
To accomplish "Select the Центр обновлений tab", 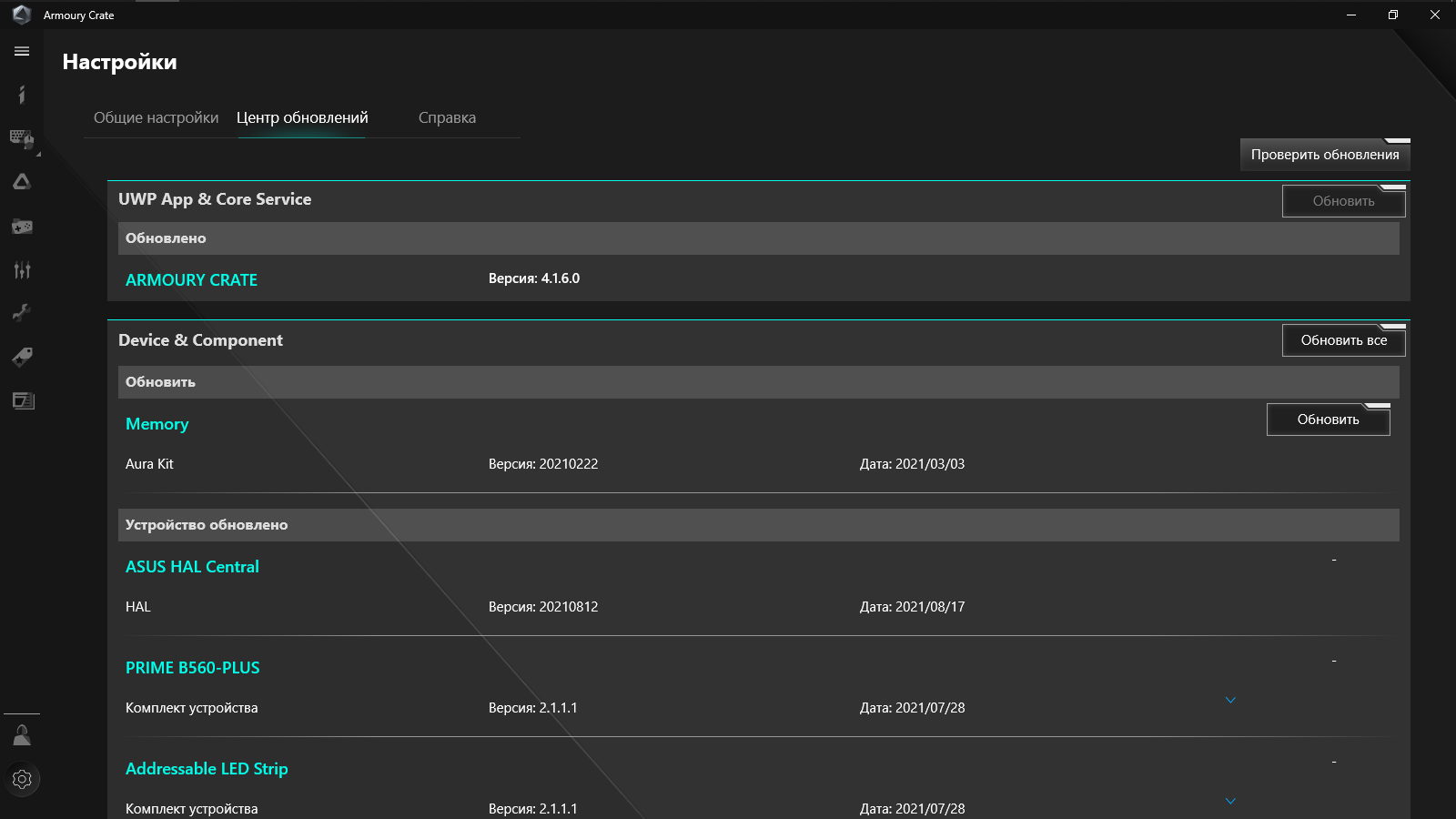I will point(302,117).
